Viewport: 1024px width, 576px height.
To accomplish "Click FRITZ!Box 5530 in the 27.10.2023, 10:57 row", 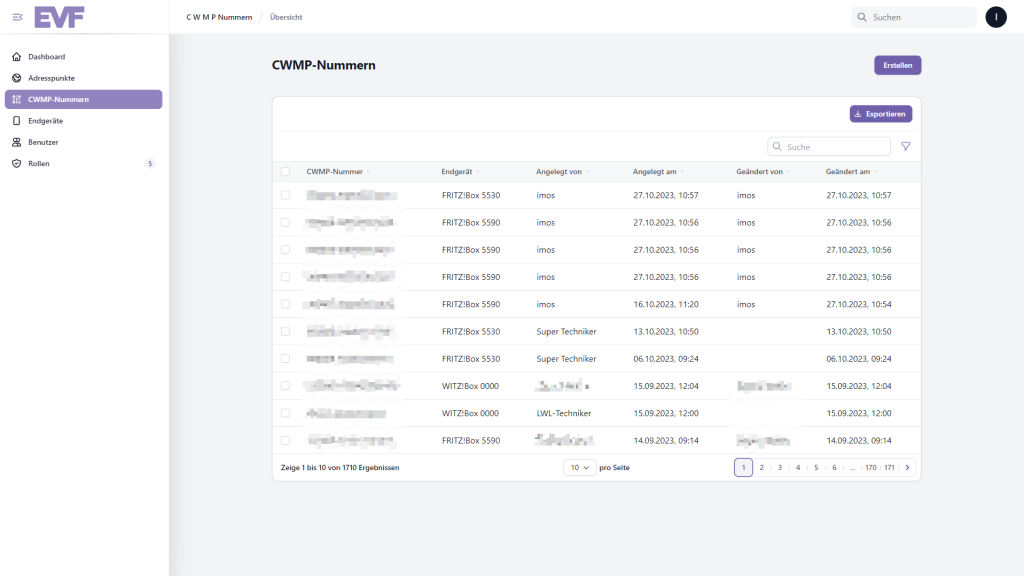I will click(x=471, y=195).
